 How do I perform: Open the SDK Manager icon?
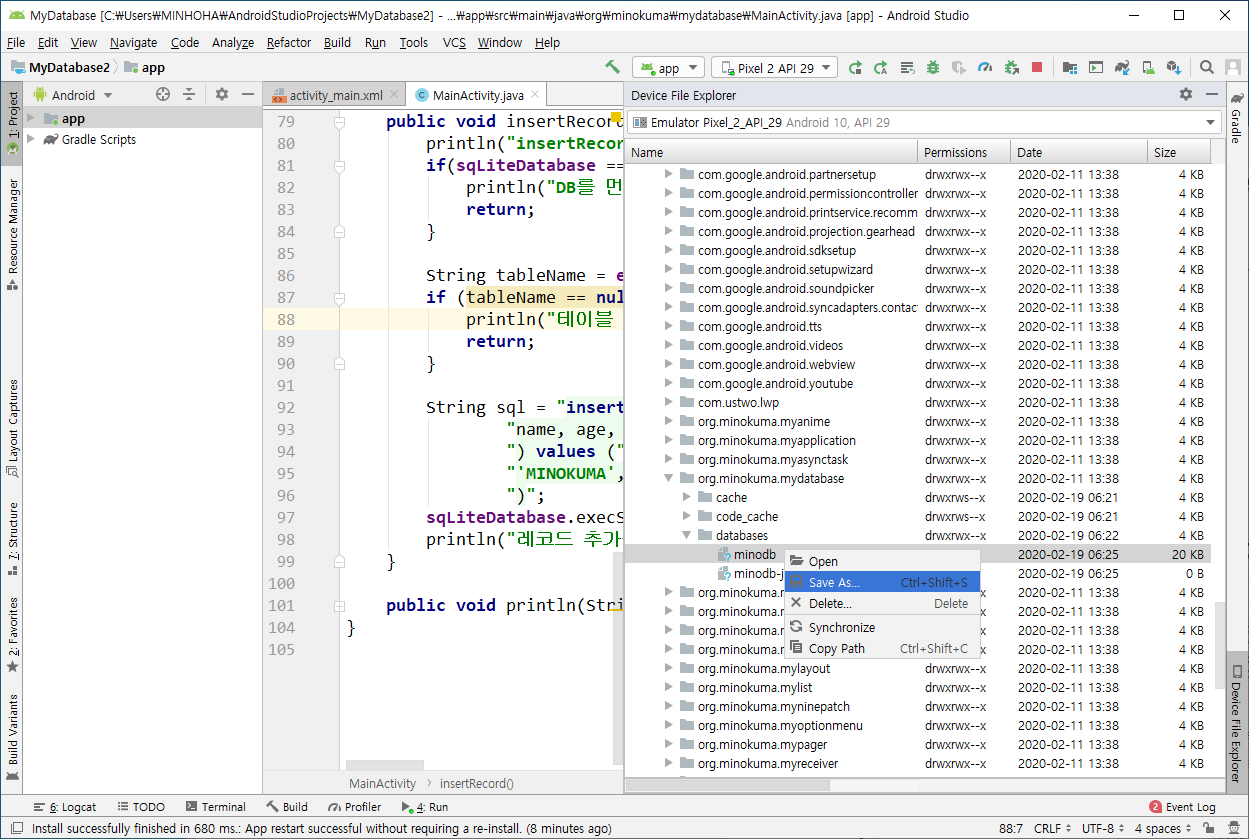[x=1174, y=68]
